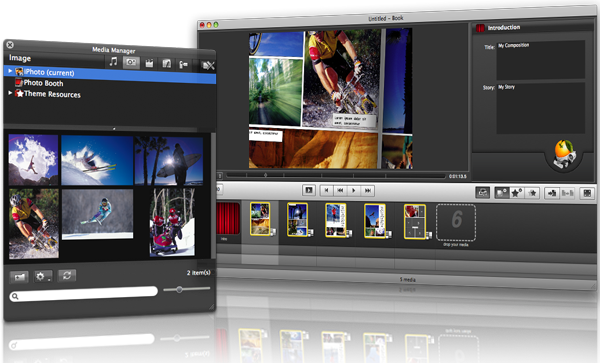This screenshot has height=363, width=600.
Task: Click the 2 item(s) count label
Action: [x=199, y=273]
